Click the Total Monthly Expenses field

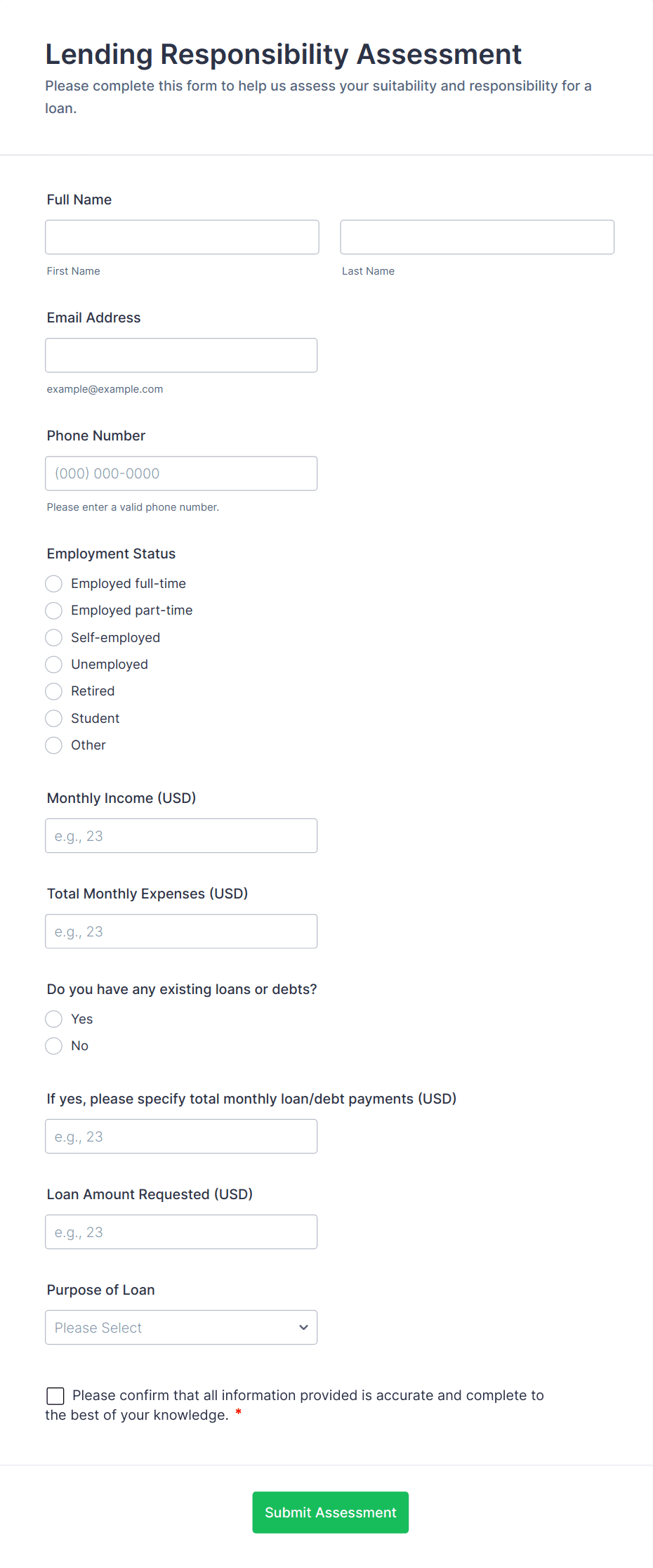[181, 931]
